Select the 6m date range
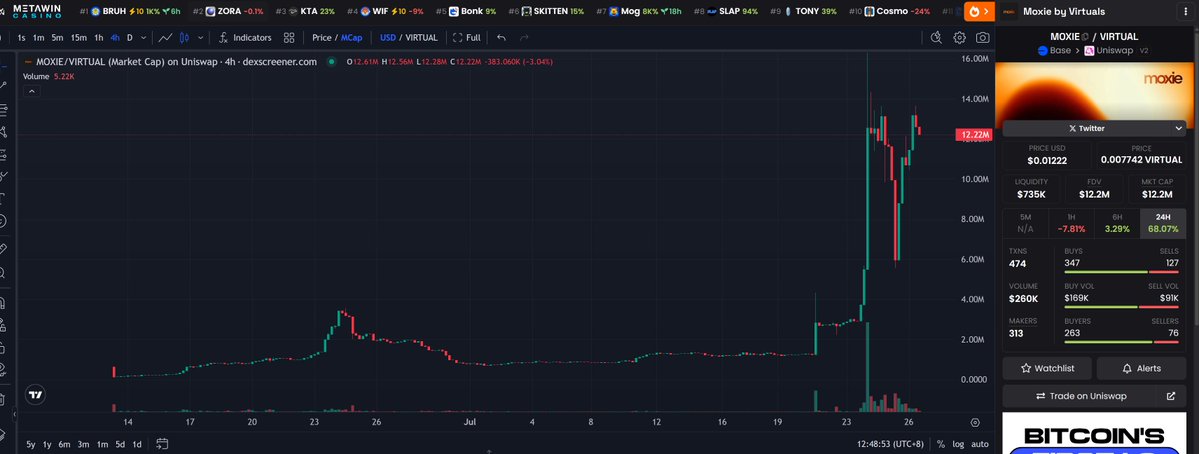 64,444
